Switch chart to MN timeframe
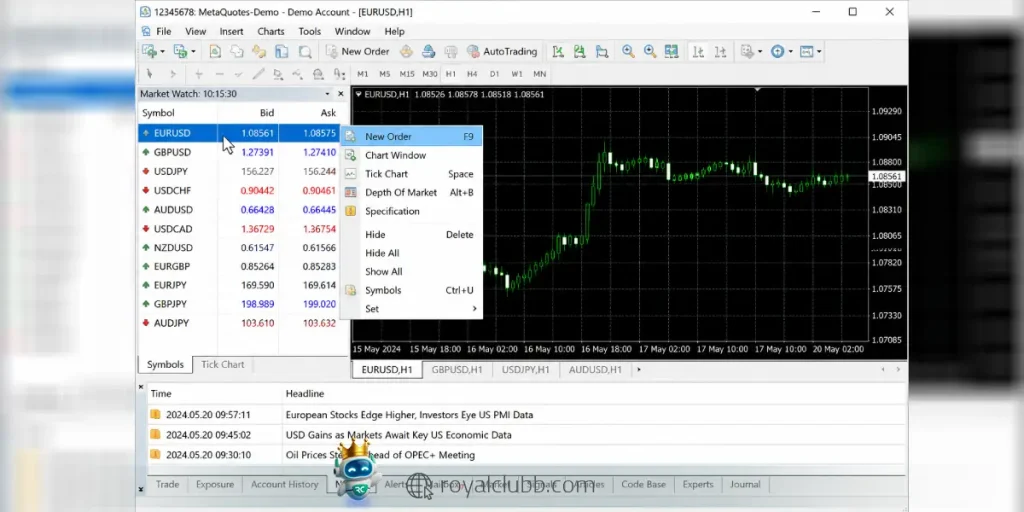The image size is (1024, 512). click(x=539, y=74)
